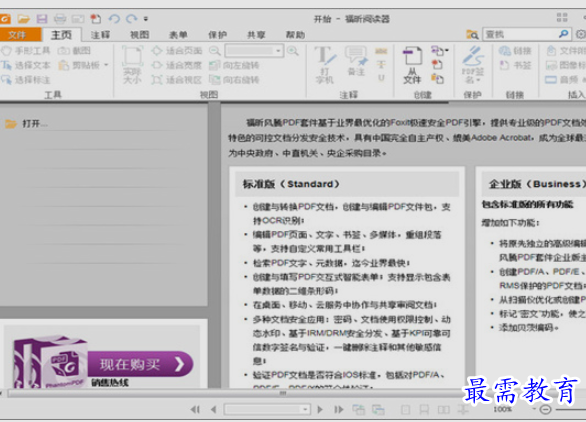Image resolution: width=586 pixels, height=422 pixels.
Task: Select the 打字机 typewriter tool
Action: [x=325, y=65]
